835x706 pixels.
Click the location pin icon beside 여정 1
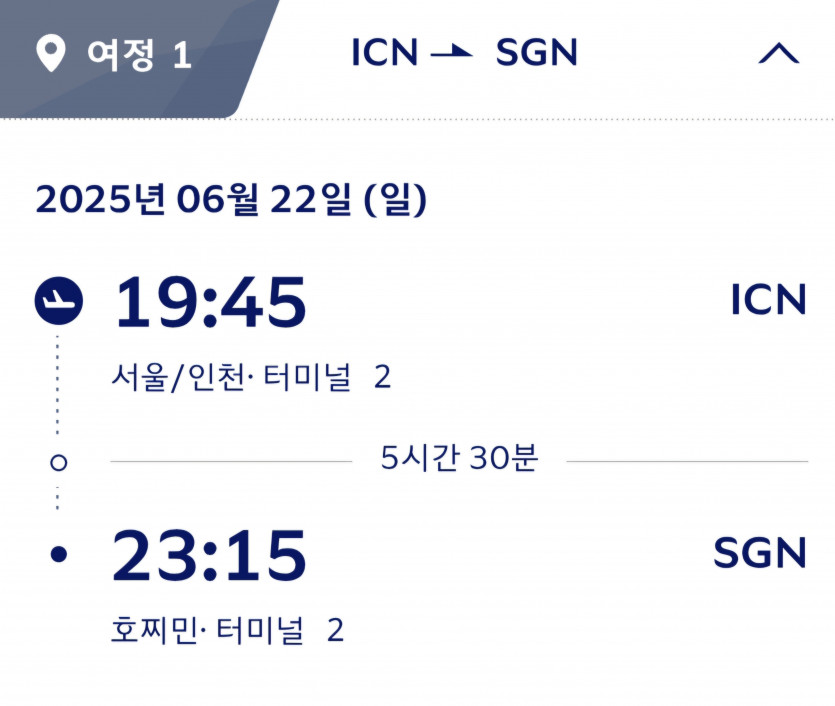point(49,54)
